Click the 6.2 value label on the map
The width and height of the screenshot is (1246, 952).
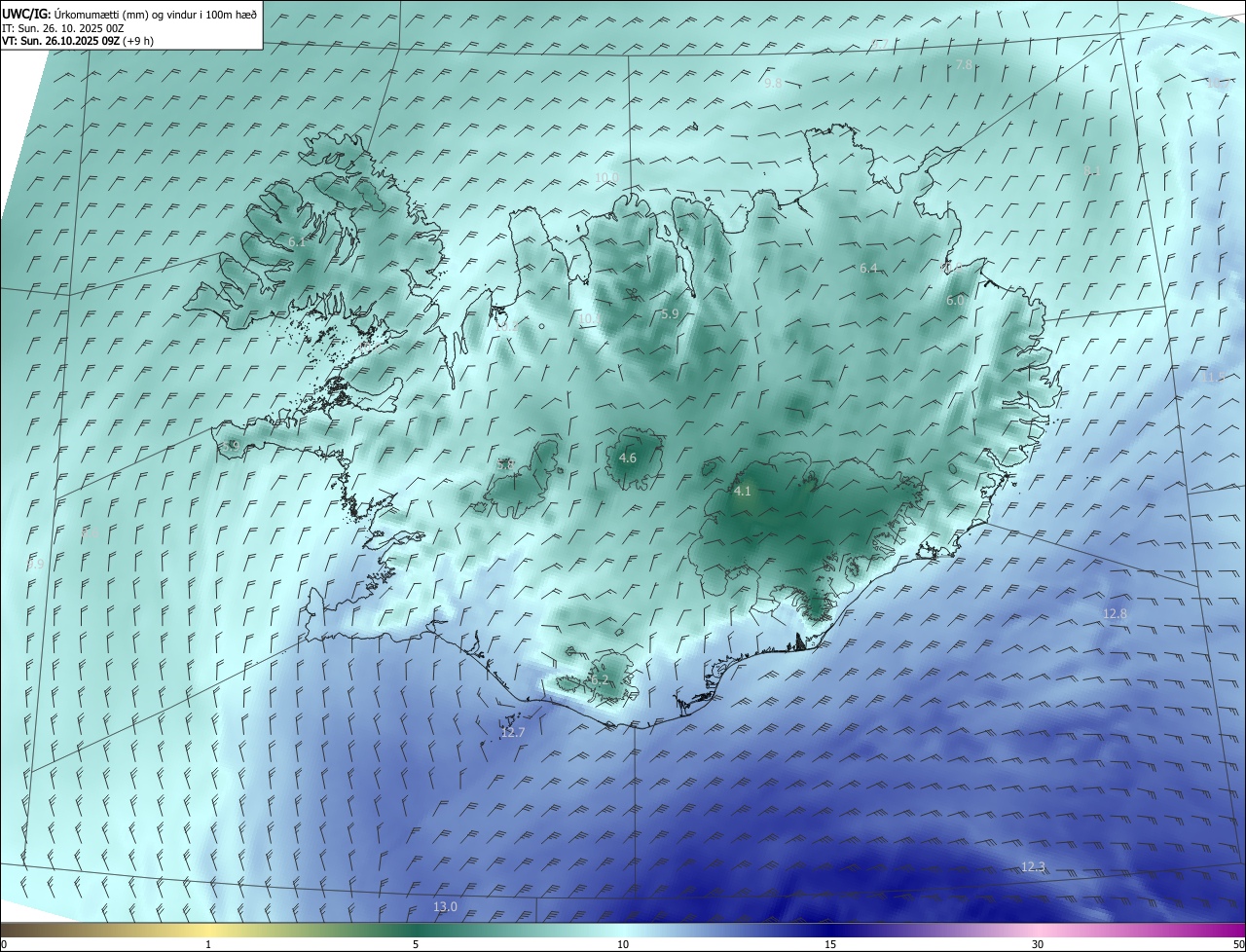599,680
